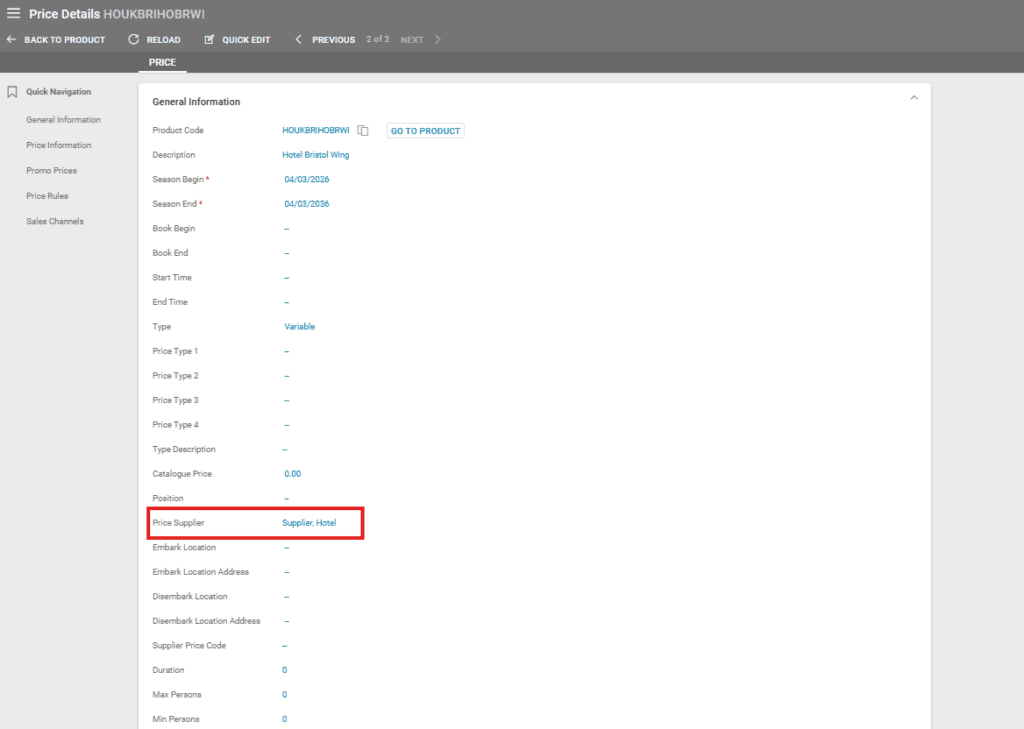This screenshot has width=1024, height=729.
Task: Navigate to Price Rules section
Action: [x=47, y=196]
